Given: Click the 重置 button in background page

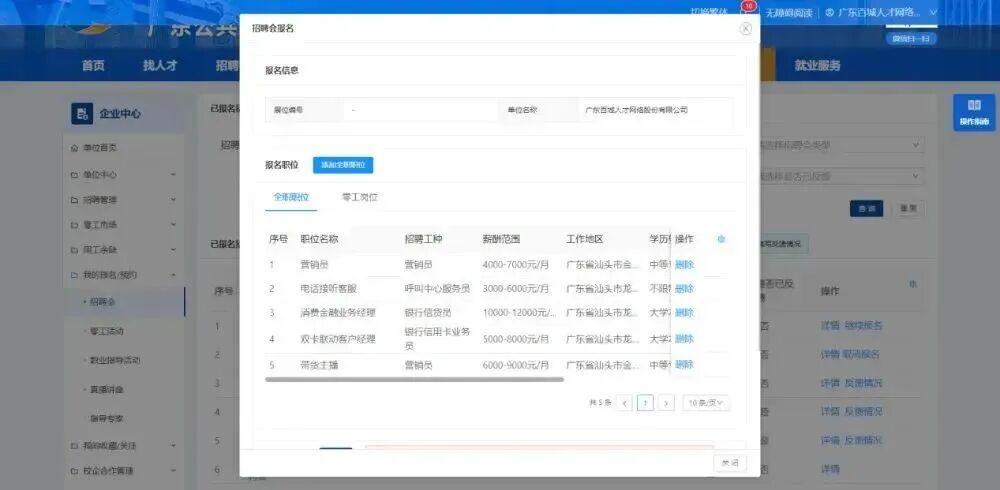Looking at the screenshot, I should pyautogui.click(x=908, y=208).
